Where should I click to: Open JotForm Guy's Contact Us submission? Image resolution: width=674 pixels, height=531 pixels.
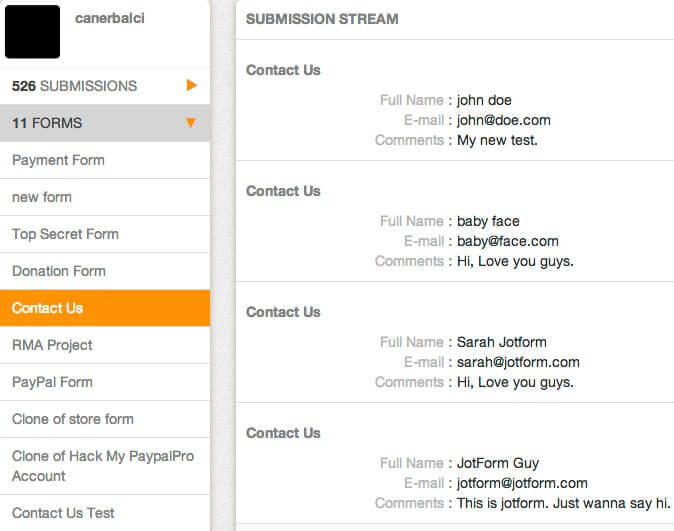[x=283, y=433]
